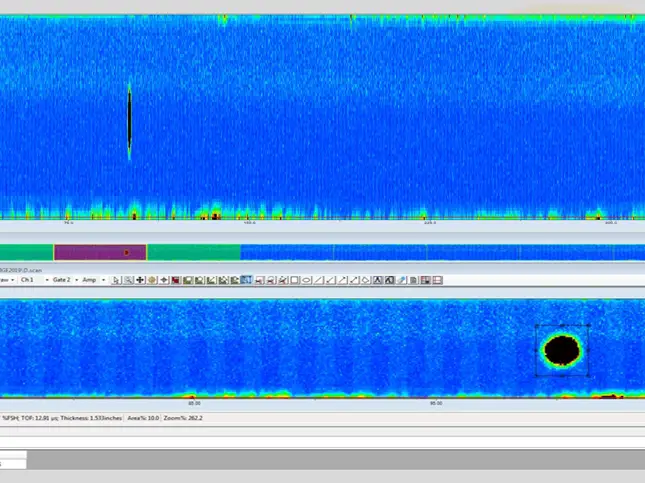Toggle the highlighted blue toolbar button
Screen dimensions: 645x483
pyautogui.click(x=246, y=280)
